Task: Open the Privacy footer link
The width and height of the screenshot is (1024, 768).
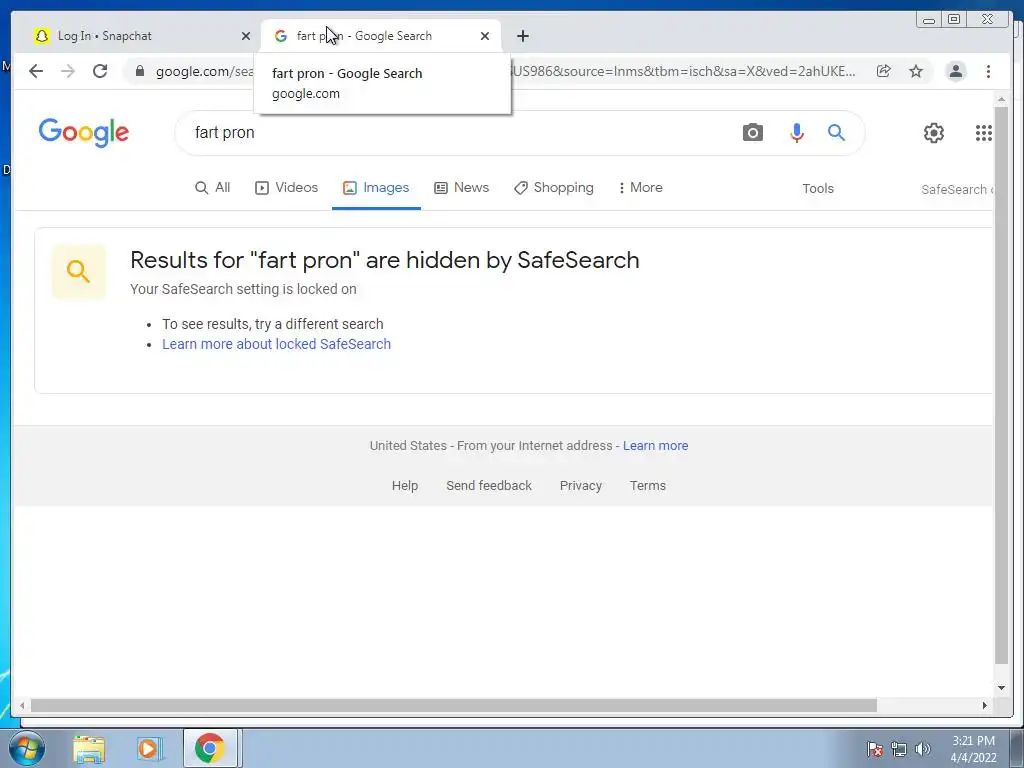Action: 581,485
